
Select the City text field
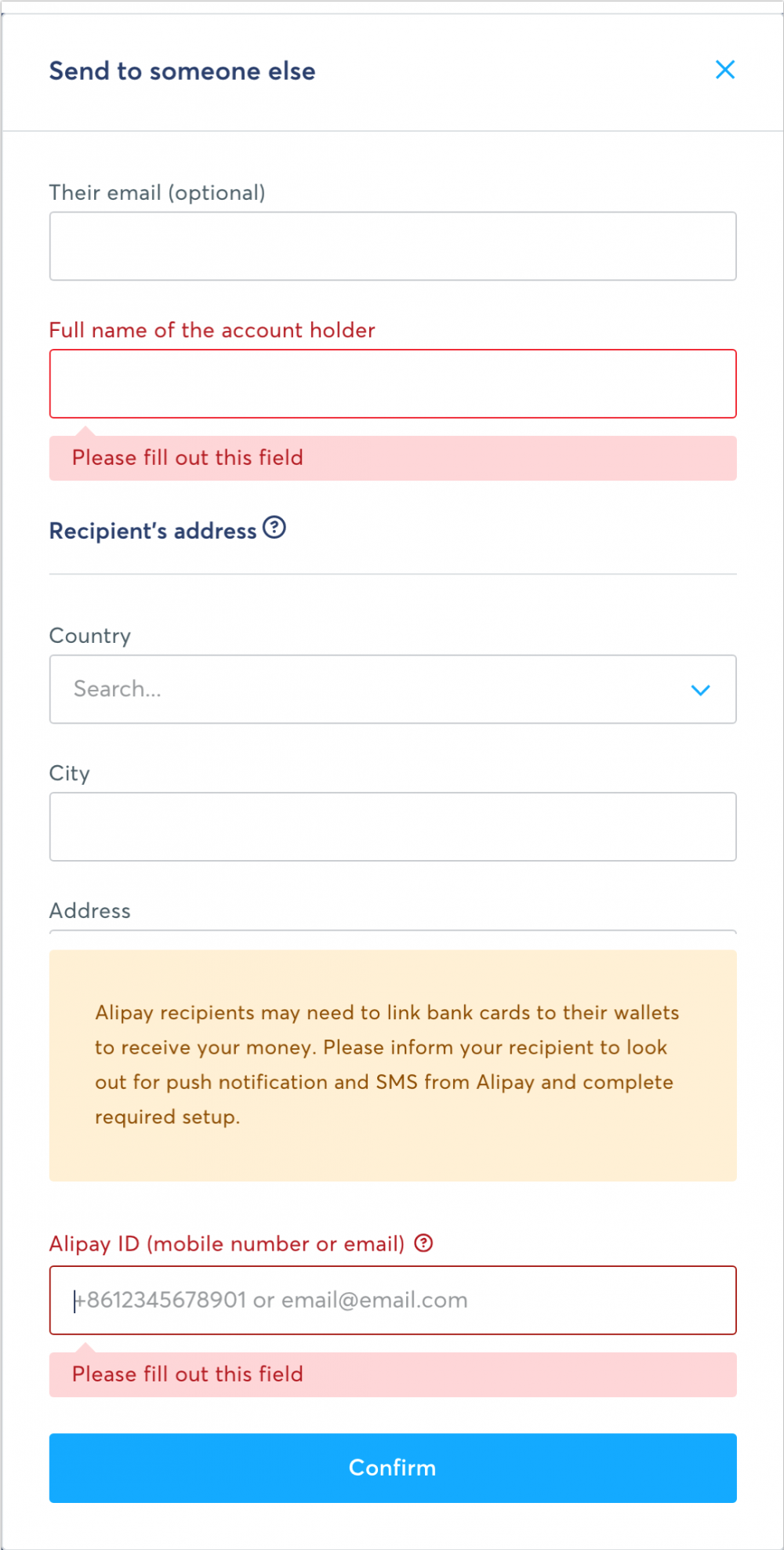(x=392, y=826)
